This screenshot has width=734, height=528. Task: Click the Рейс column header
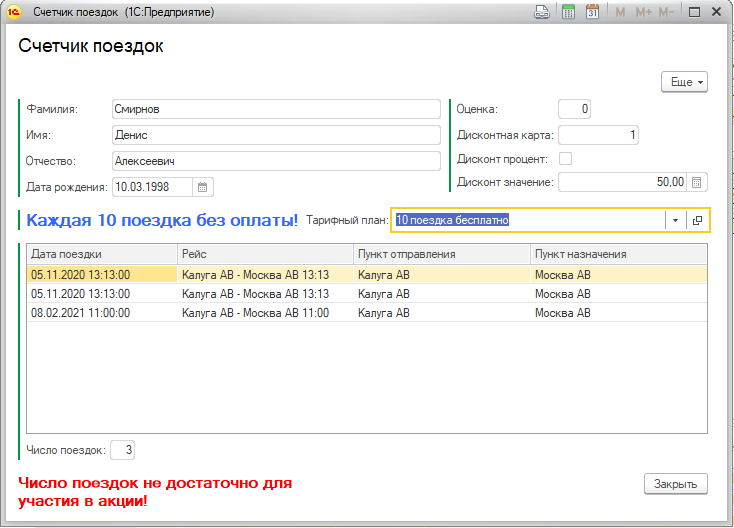pyautogui.click(x=265, y=254)
